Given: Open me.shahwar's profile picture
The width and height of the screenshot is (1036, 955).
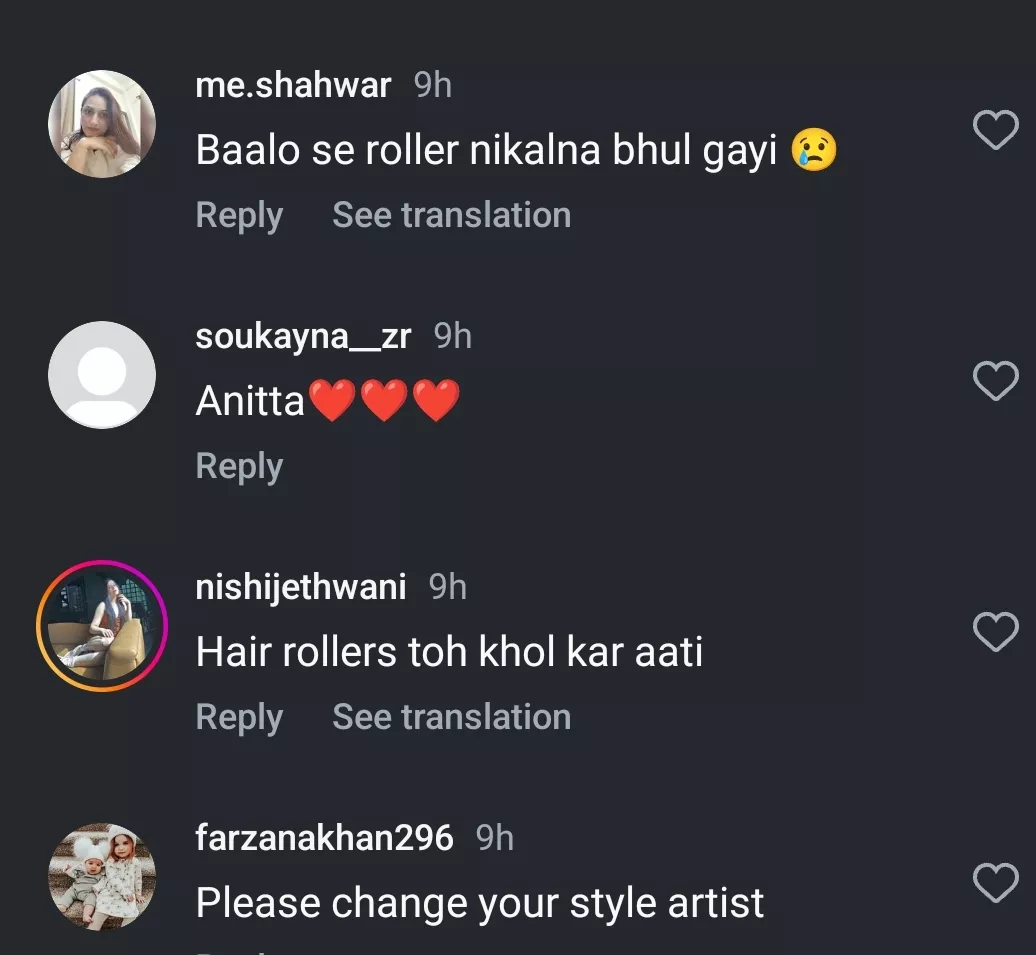Looking at the screenshot, I should point(102,124).
